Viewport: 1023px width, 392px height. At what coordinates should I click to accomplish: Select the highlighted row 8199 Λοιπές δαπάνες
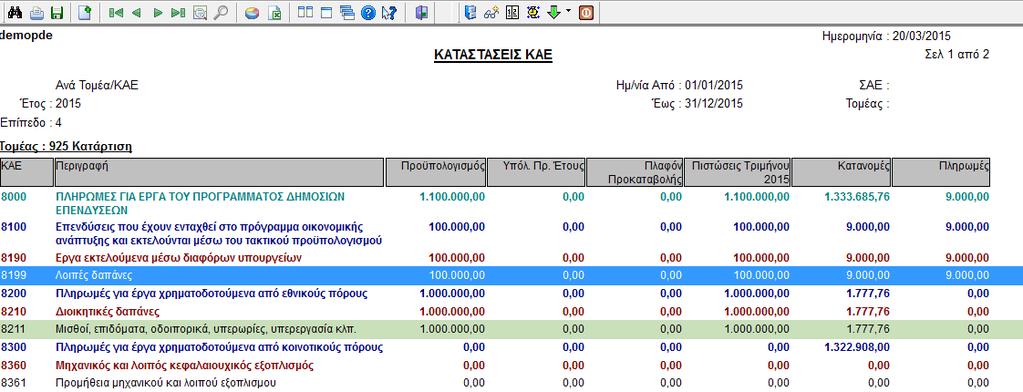[x=512, y=275]
